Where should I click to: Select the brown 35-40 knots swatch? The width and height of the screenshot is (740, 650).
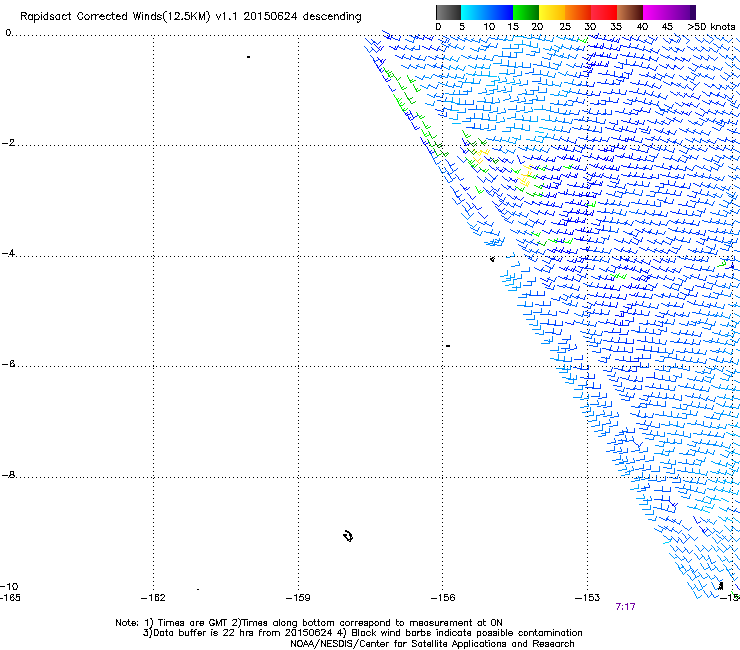click(630, 12)
